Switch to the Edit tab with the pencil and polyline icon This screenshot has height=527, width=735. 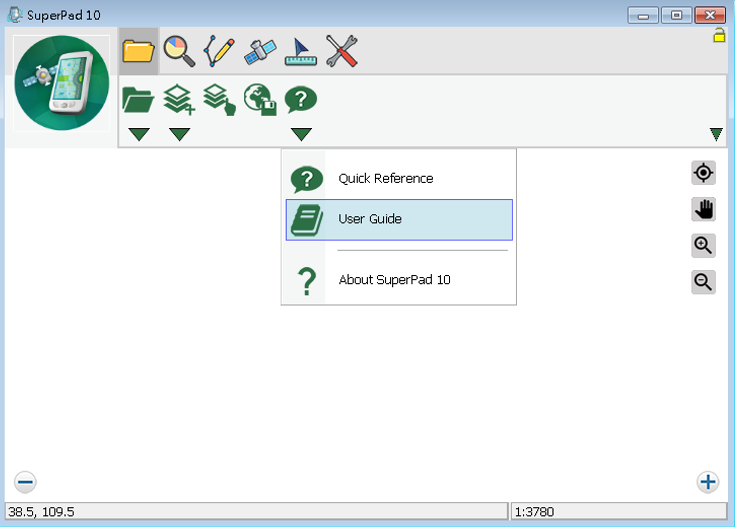219,51
